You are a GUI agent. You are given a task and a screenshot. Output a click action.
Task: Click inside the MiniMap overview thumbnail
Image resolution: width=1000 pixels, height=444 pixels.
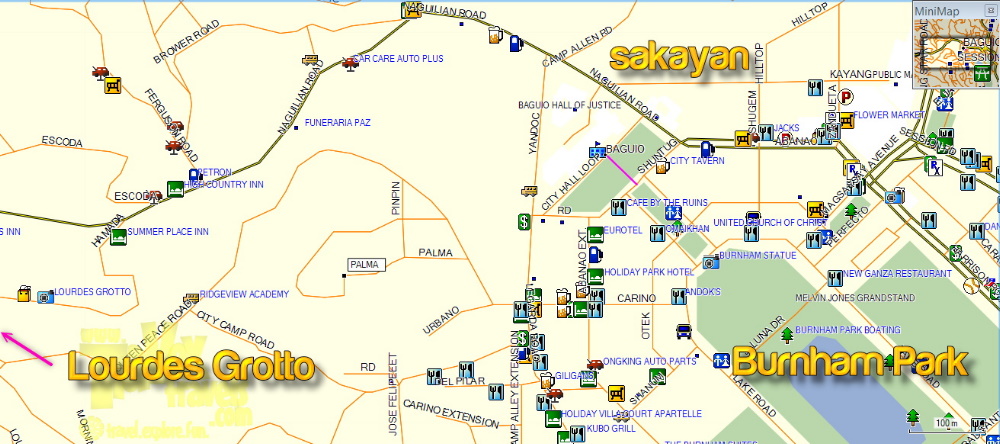click(x=957, y=55)
